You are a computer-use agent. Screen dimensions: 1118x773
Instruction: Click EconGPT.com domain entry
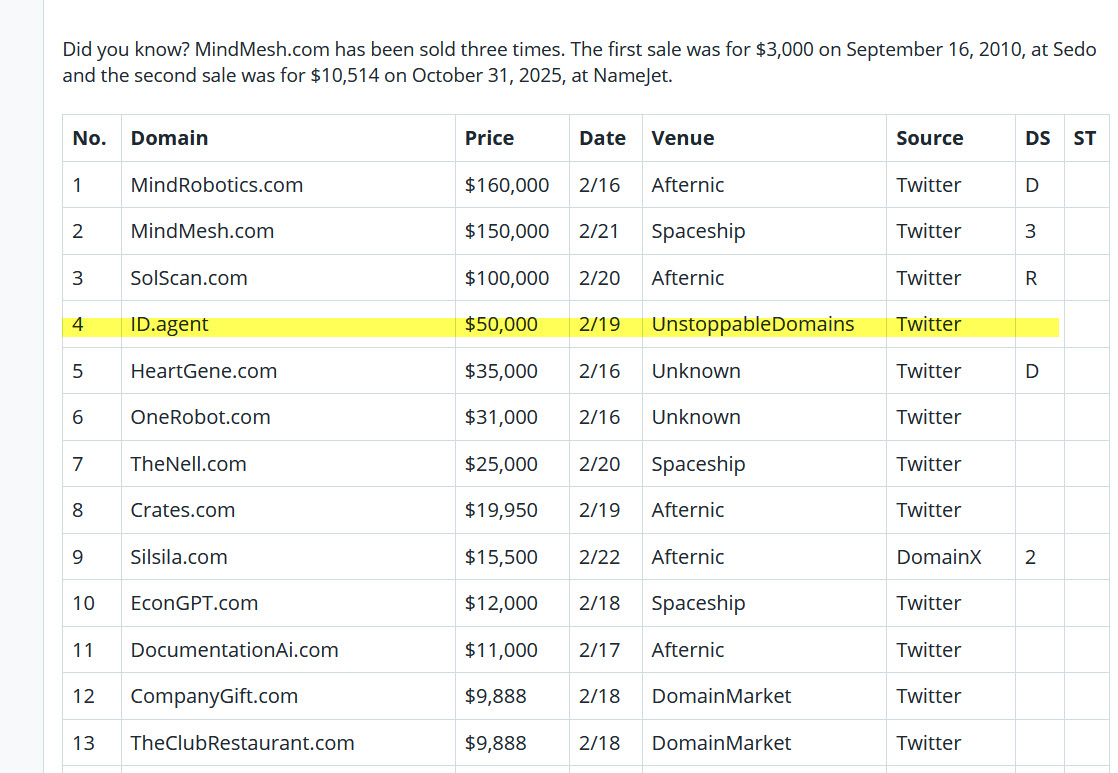(194, 603)
